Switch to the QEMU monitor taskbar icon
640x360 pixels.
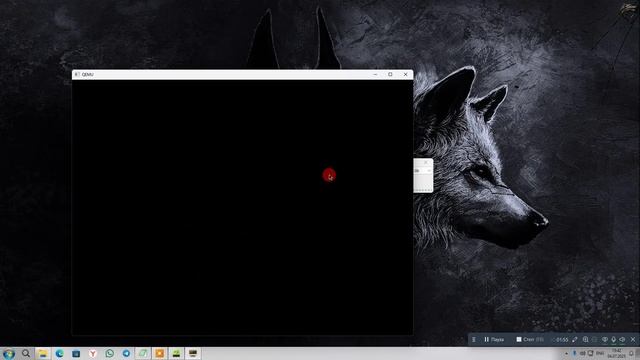193,353
